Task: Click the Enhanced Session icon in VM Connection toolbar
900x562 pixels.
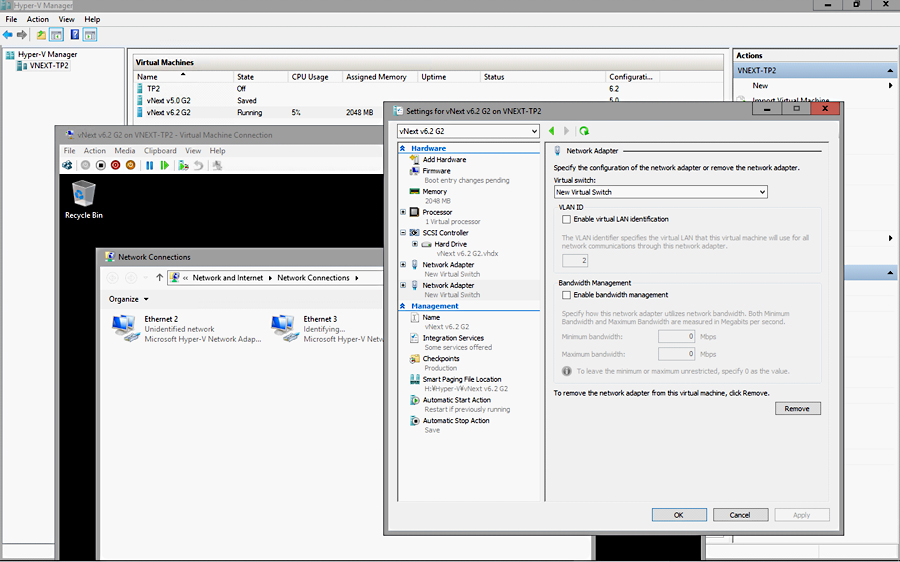Action: (217, 165)
